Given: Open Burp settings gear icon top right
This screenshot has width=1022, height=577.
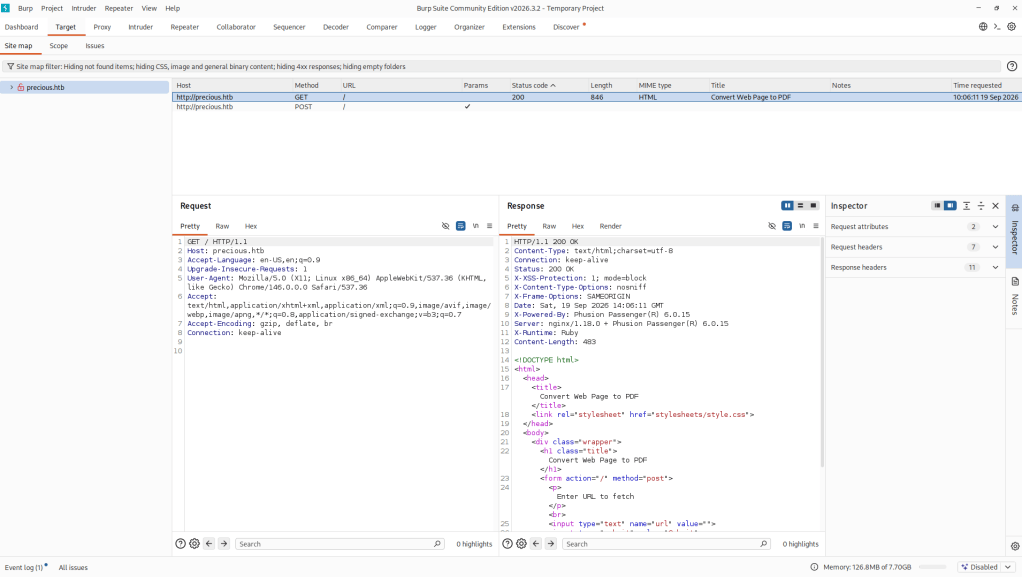Looking at the screenshot, I should pyautogui.click(x=1012, y=27).
